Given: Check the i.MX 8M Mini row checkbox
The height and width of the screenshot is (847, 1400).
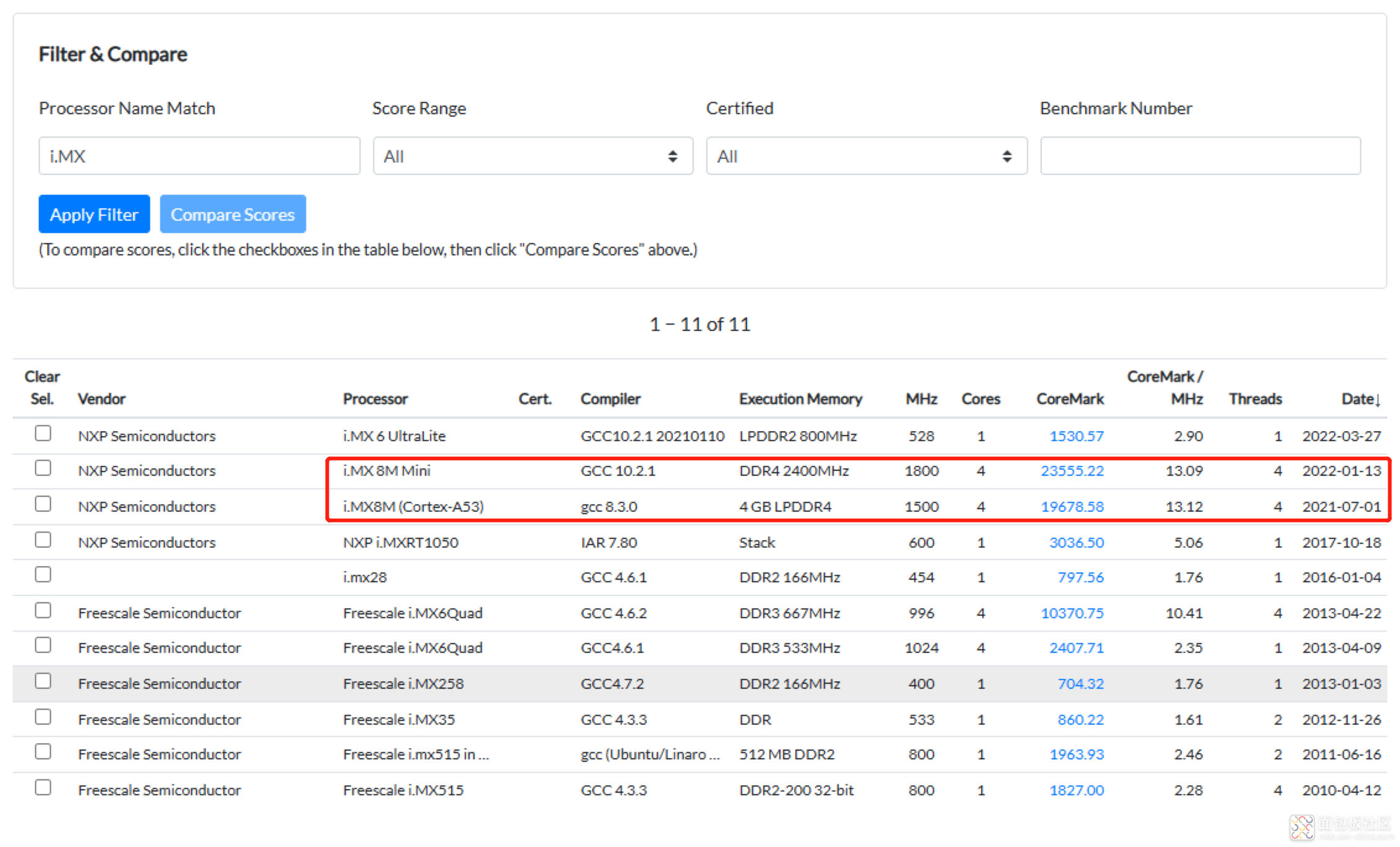Looking at the screenshot, I should click(43, 468).
